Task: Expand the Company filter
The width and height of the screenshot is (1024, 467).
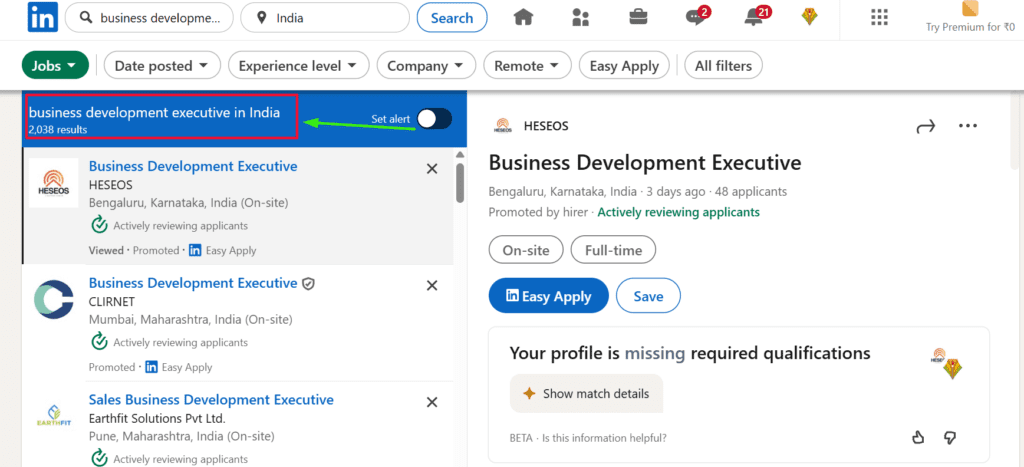Action: tap(426, 65)
